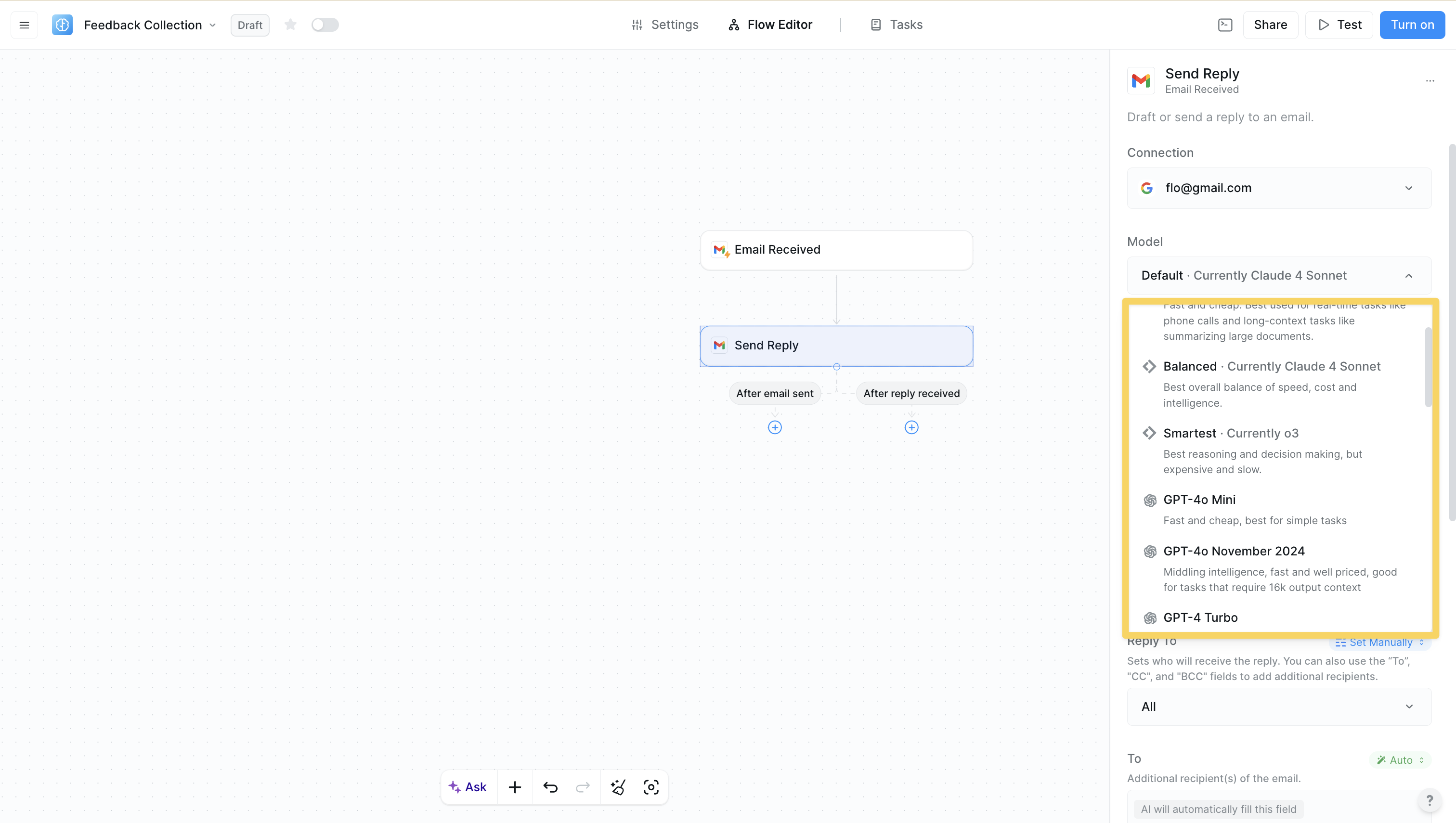
Task: Open the Reply To All dropdown
Action: click(1279, 707)
